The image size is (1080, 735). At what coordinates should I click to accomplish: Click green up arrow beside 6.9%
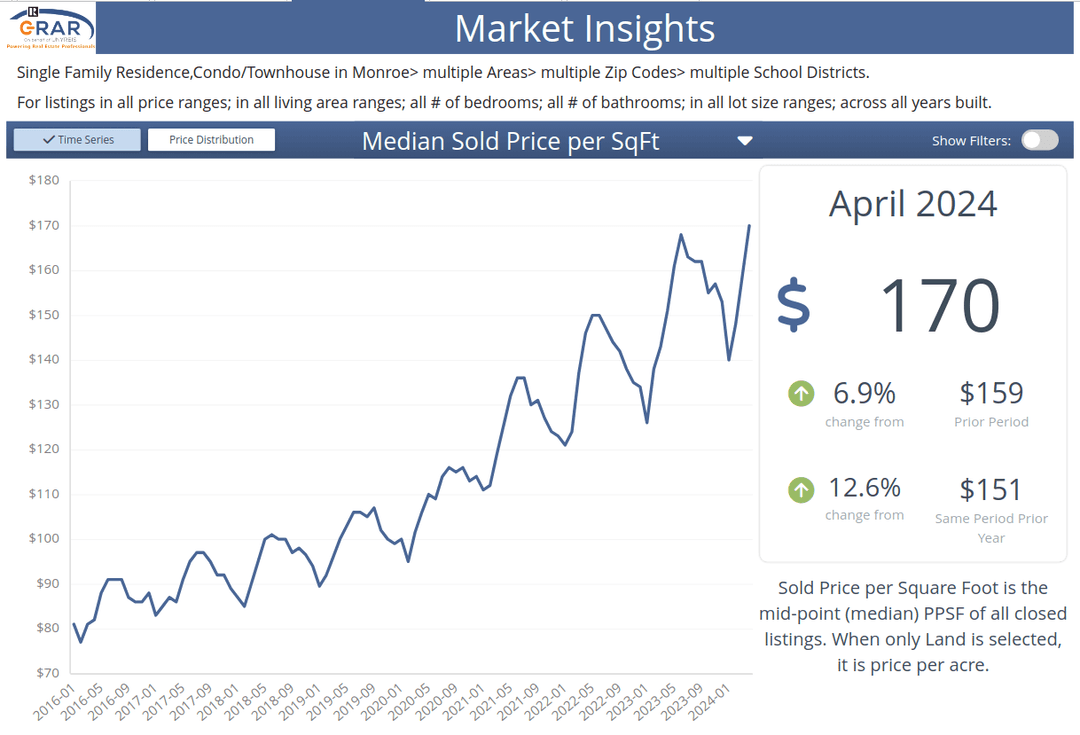click(x=801, y=393)
